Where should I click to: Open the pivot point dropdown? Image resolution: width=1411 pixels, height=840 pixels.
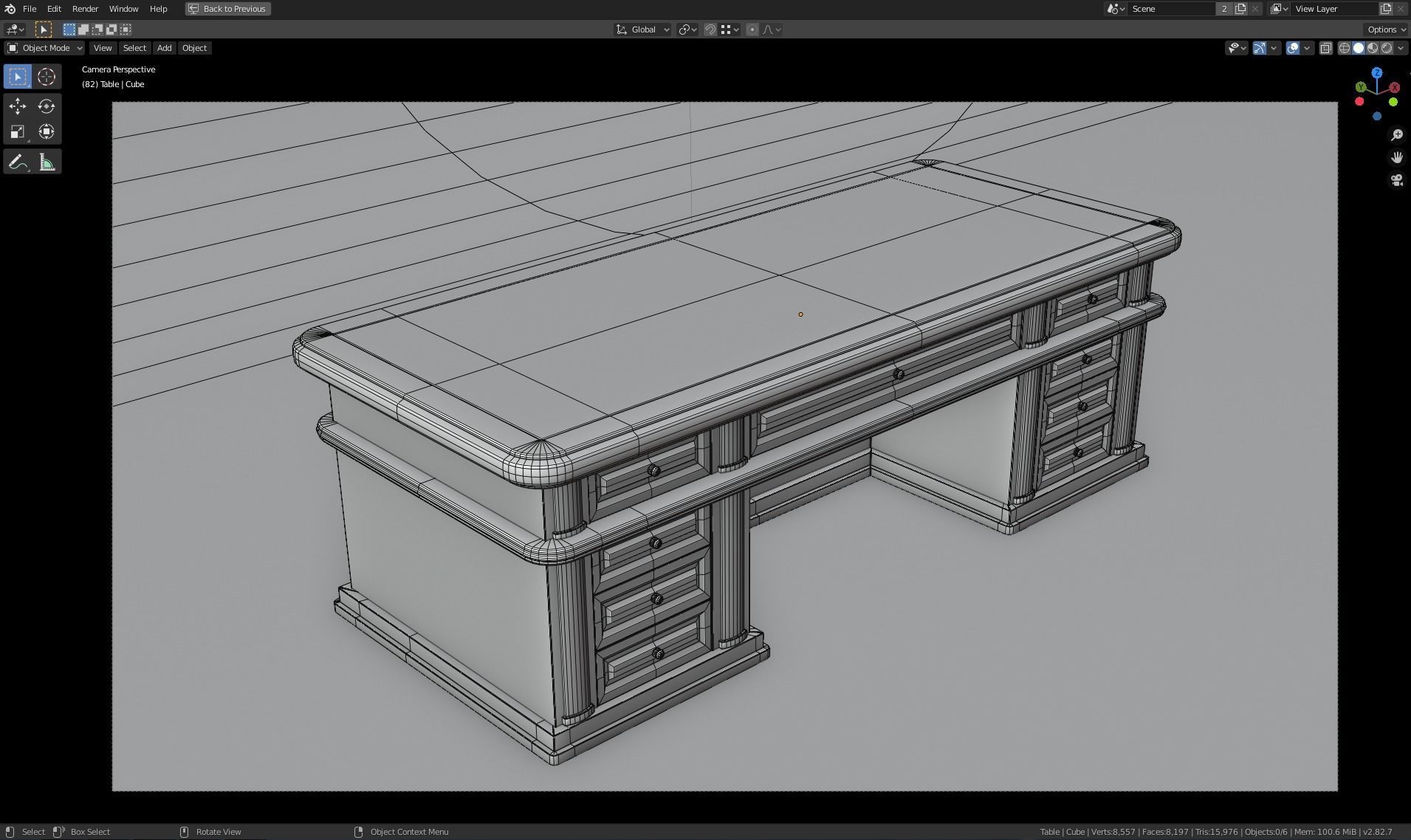click(x=687, y=30)
